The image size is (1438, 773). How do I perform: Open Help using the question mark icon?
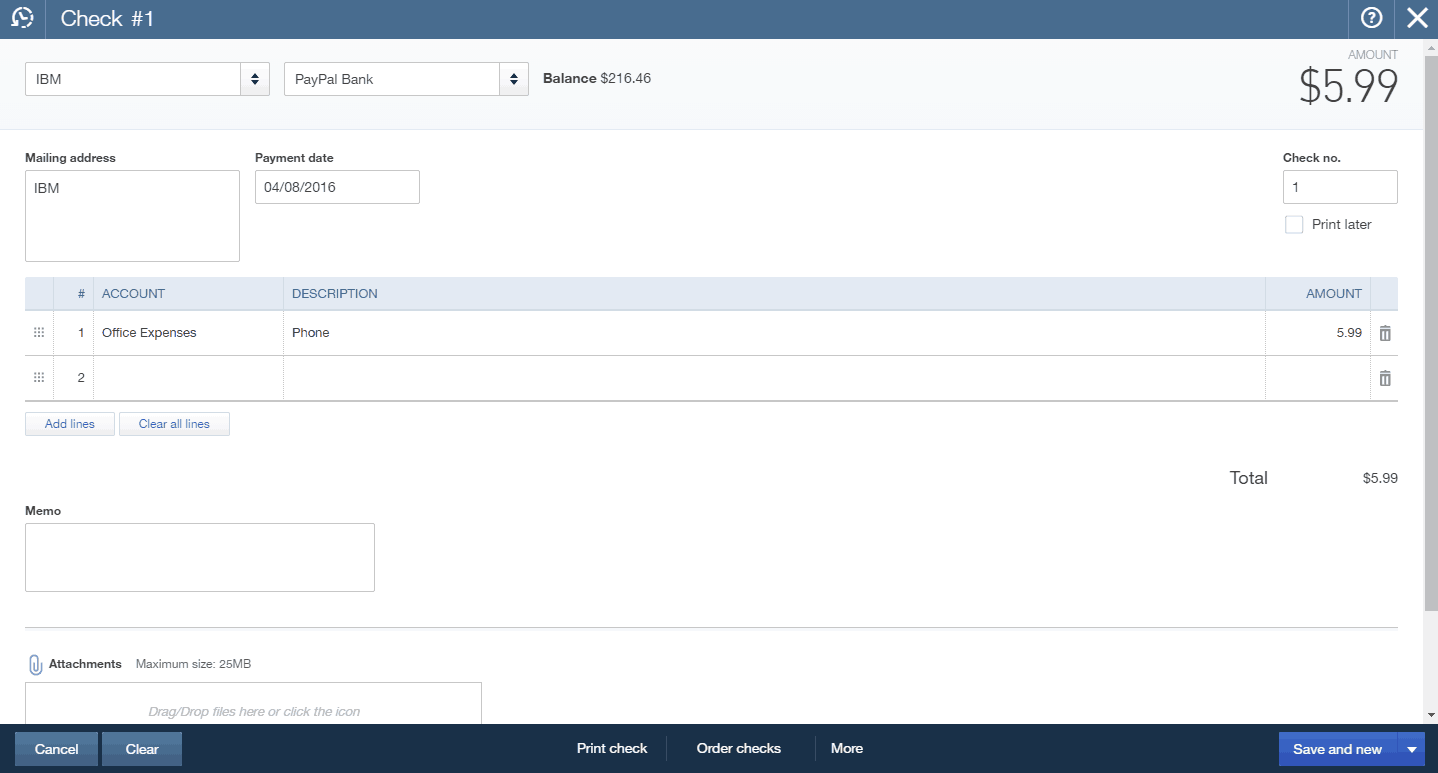tap(1370, 18)
